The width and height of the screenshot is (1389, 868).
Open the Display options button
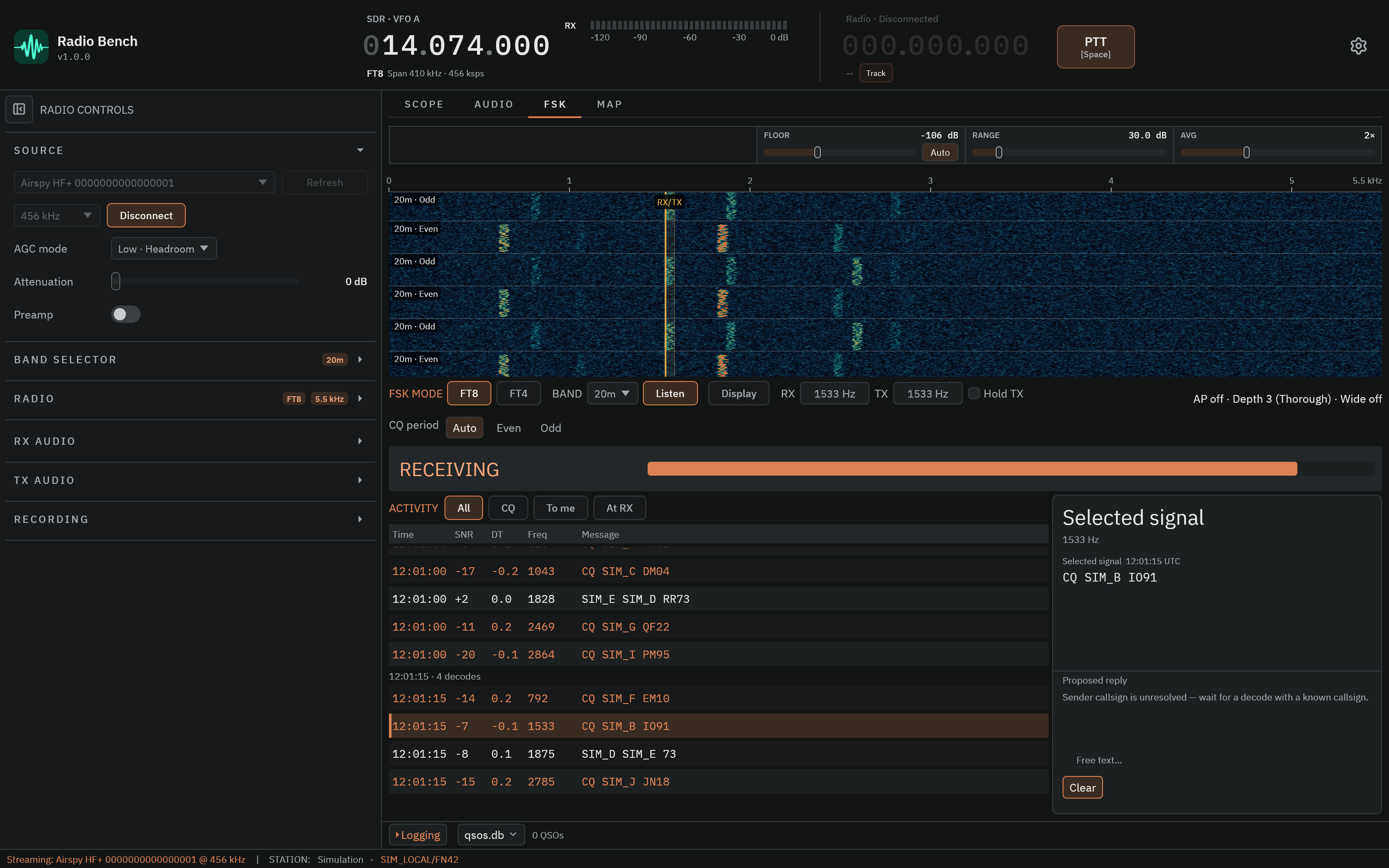tap(739, 393)
